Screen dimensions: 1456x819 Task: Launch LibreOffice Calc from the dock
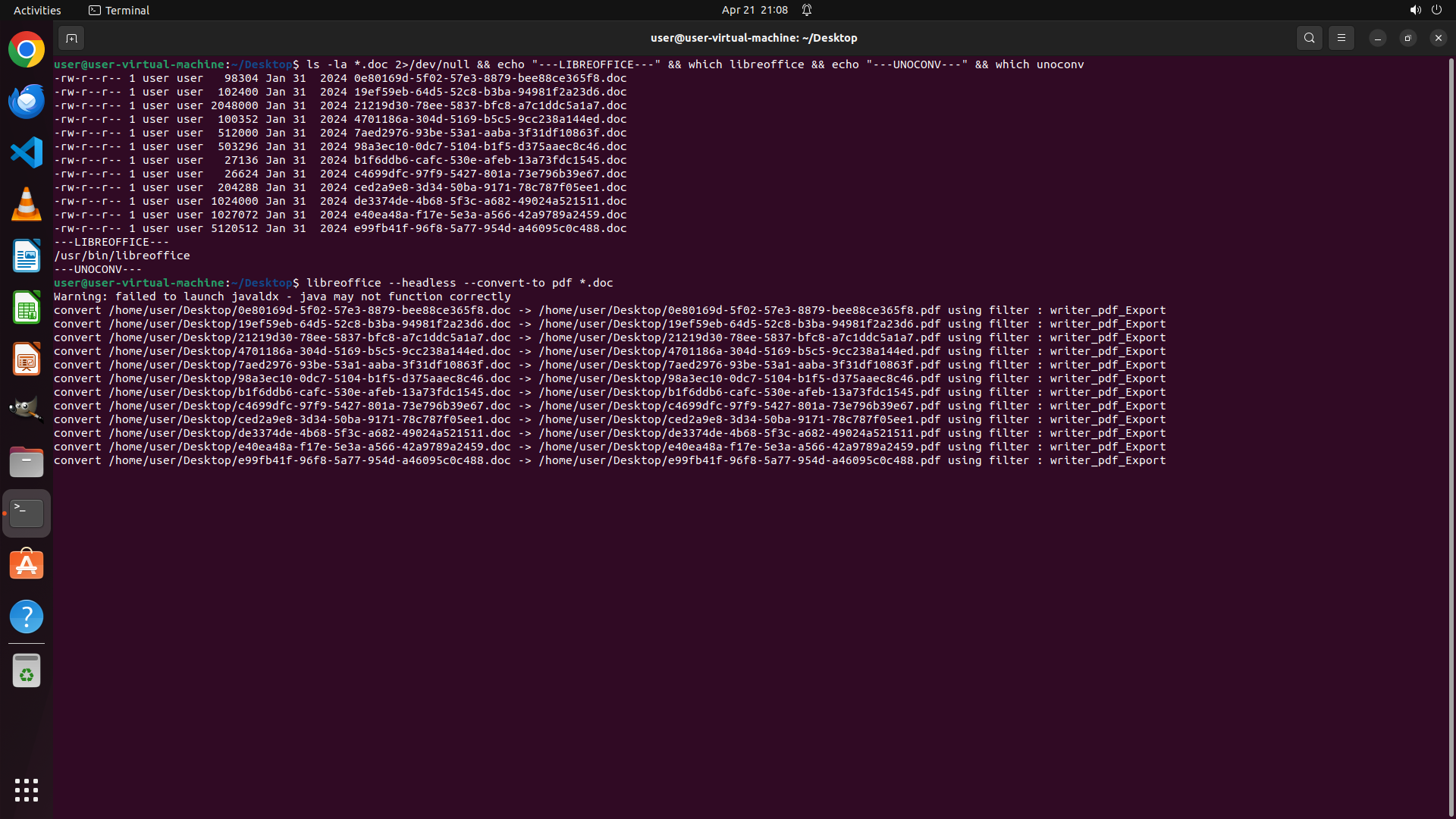(x=27, y=308)
